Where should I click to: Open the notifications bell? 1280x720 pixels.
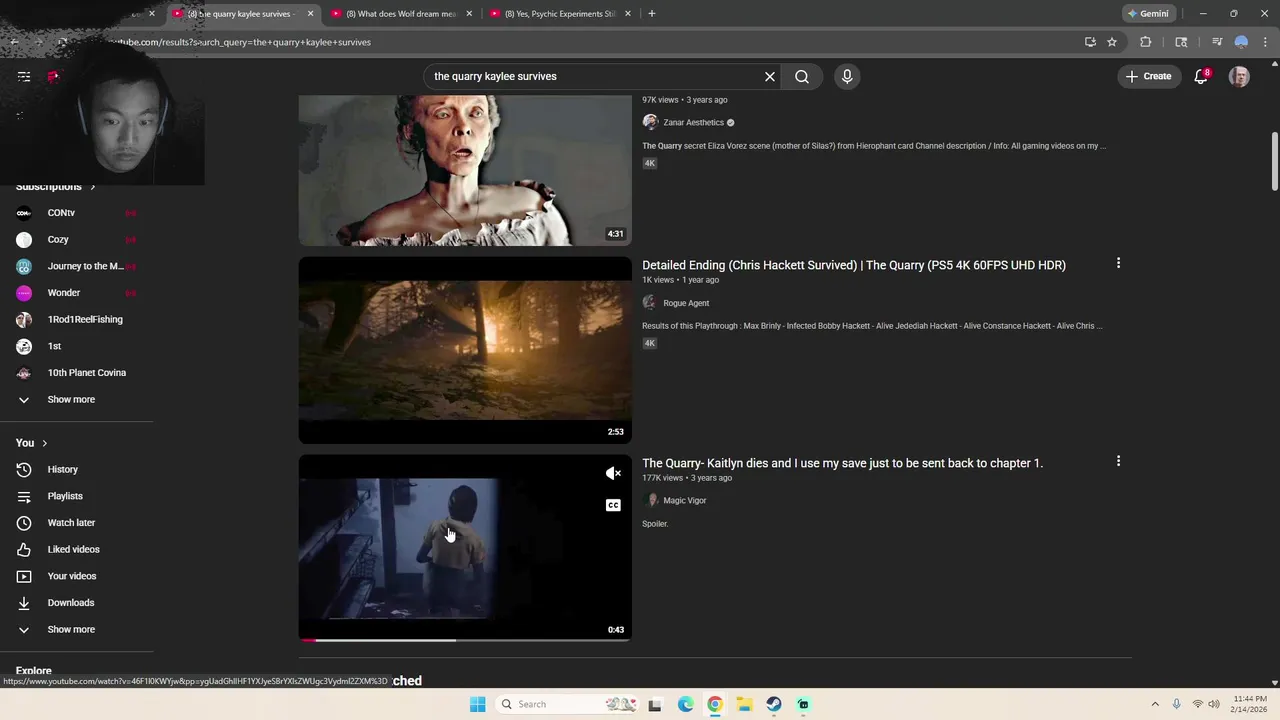(x=1202, y=76)
